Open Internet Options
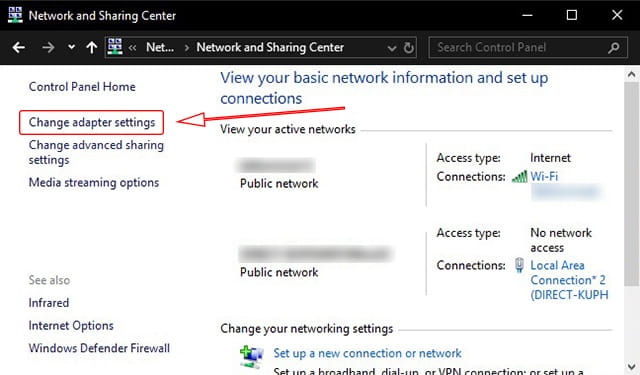The height and width of the screenshot is (375, 640). click(71, 326)
